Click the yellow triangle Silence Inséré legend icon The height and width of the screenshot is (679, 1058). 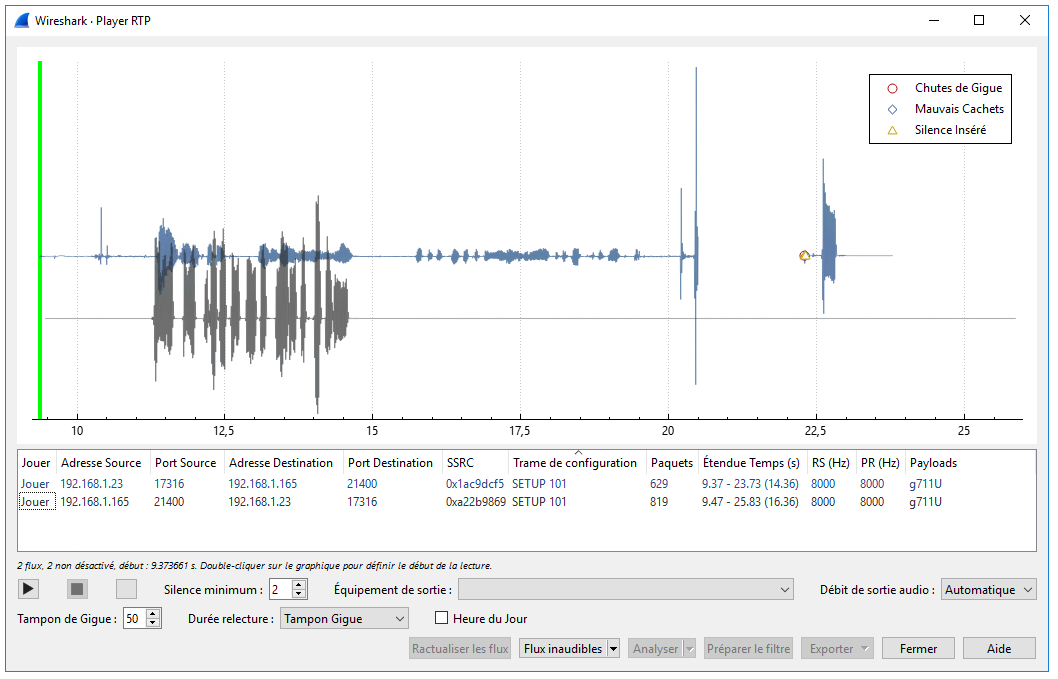tap(893, 130)
